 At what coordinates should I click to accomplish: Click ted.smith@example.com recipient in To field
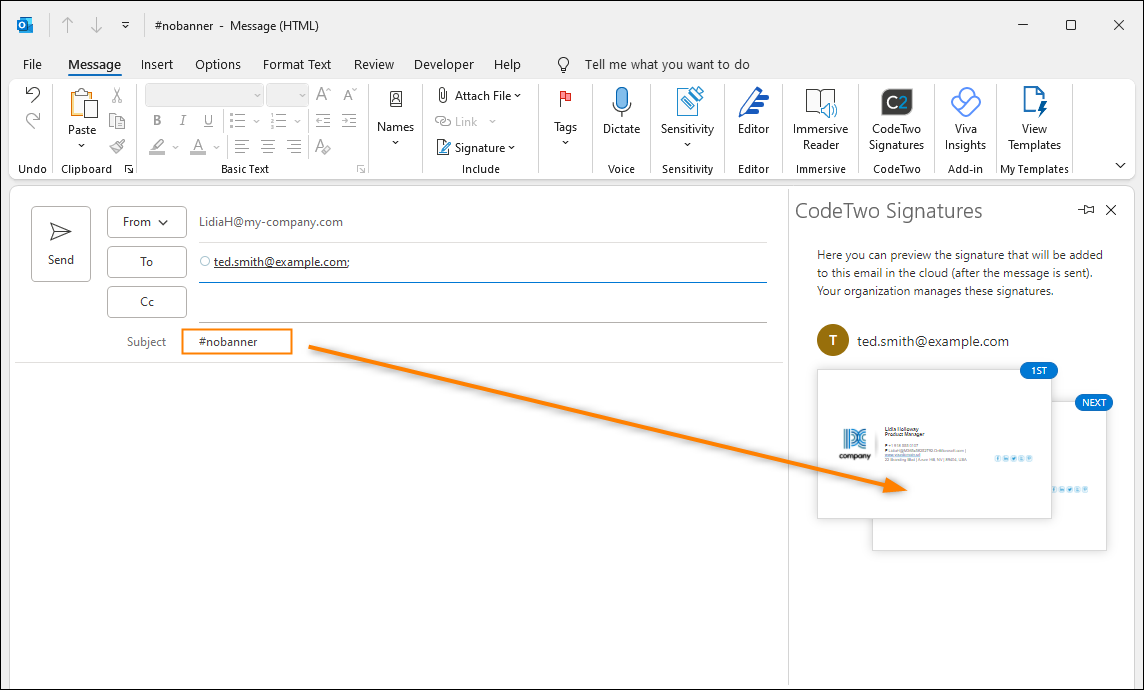click(280, 262)
